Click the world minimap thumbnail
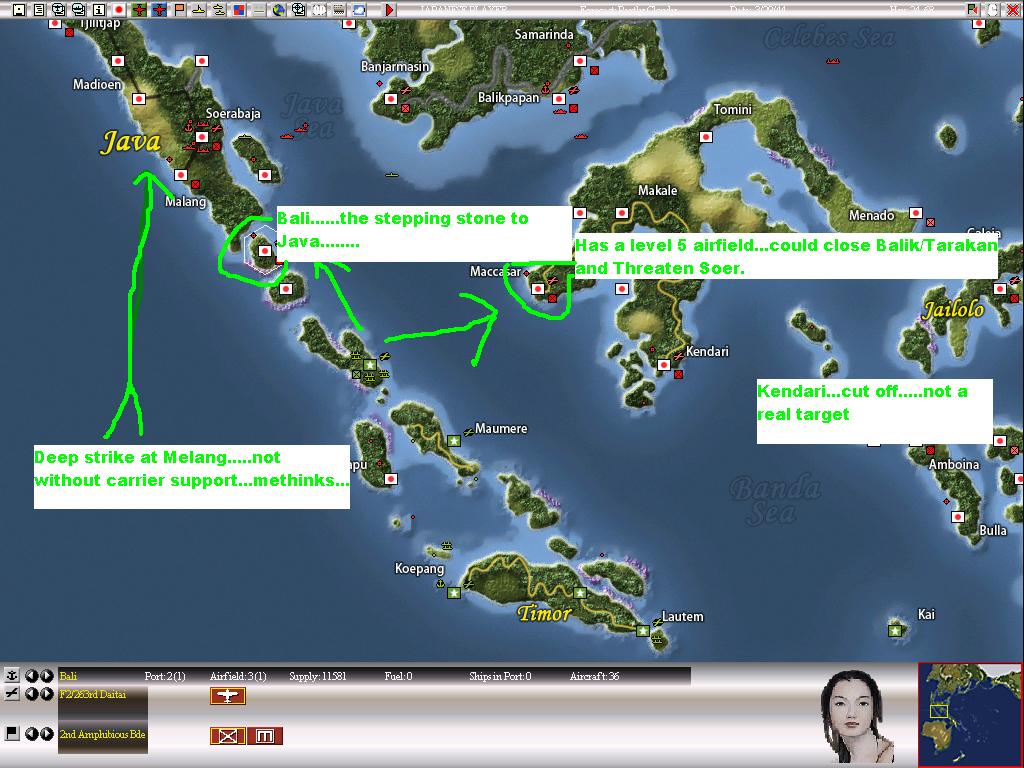This screenshot has width=1024, height=768. pyautogui.click(x=970, y=714)
